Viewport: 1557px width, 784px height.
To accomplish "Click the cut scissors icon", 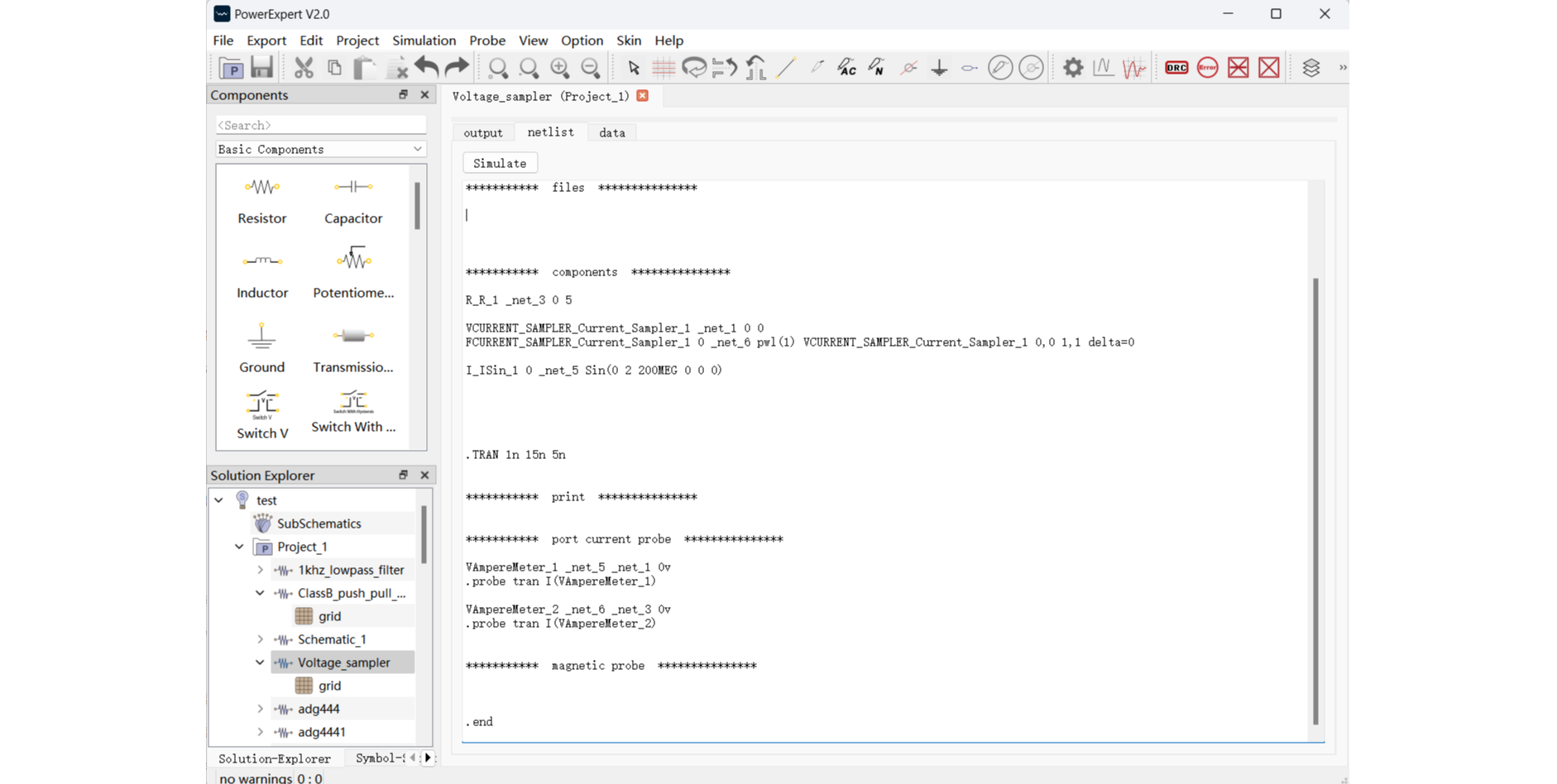I will [304, 68].
